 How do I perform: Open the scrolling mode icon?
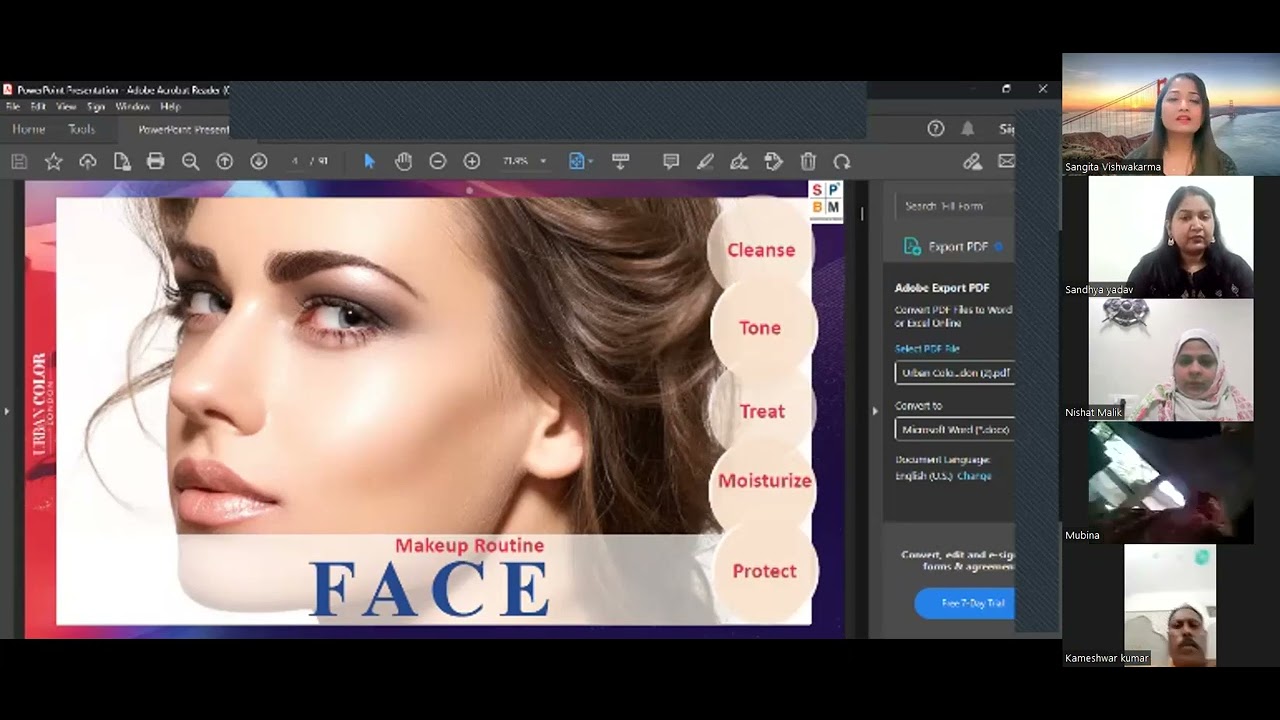[620, 161]
